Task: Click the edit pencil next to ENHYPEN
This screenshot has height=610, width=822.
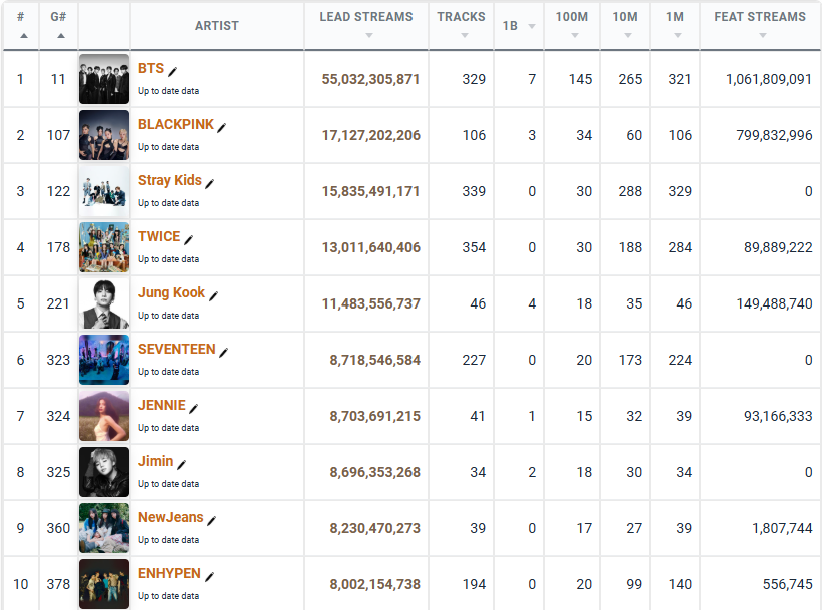Action: (x=210, y=576)
